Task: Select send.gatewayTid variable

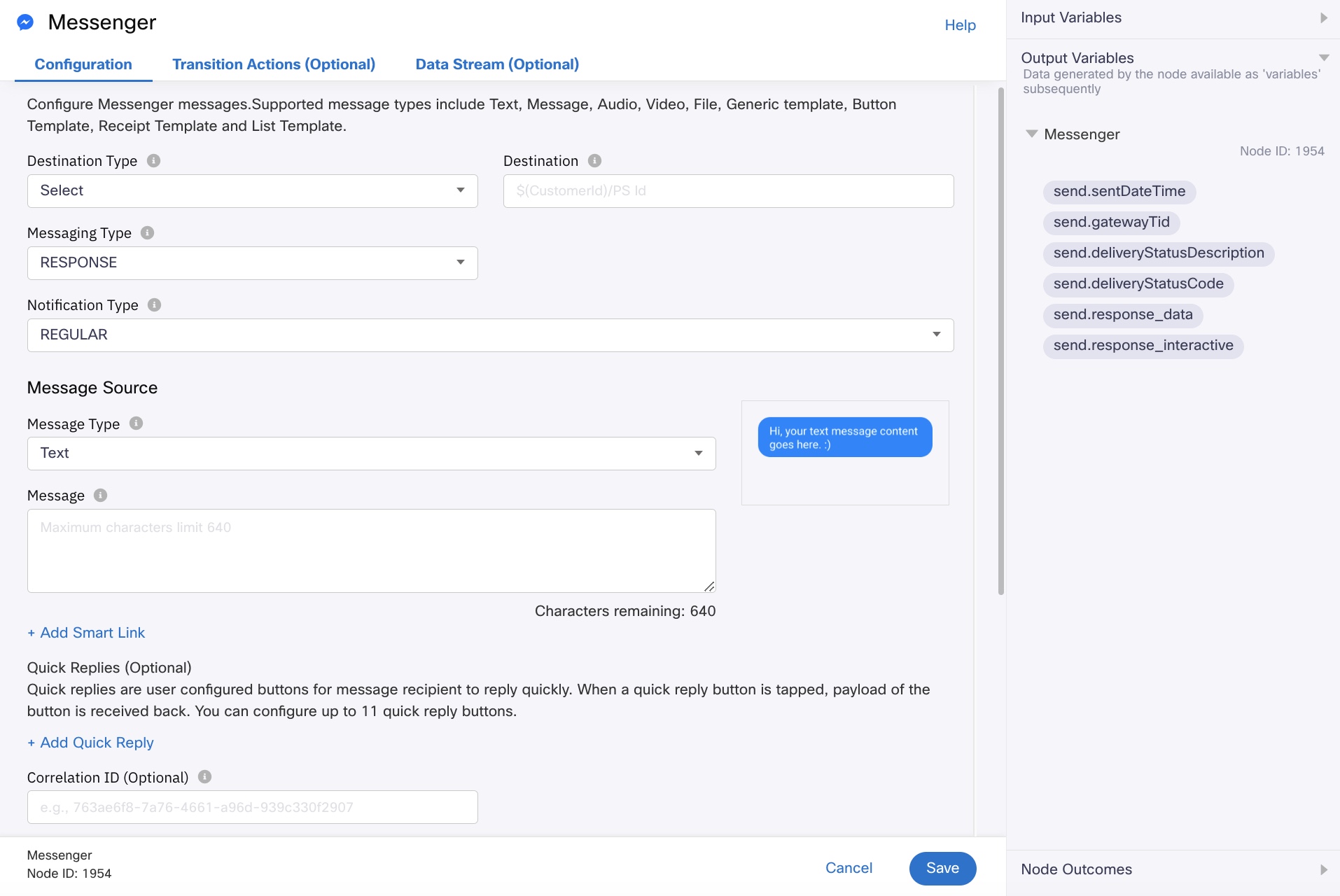Action: tap(1111, 223)
